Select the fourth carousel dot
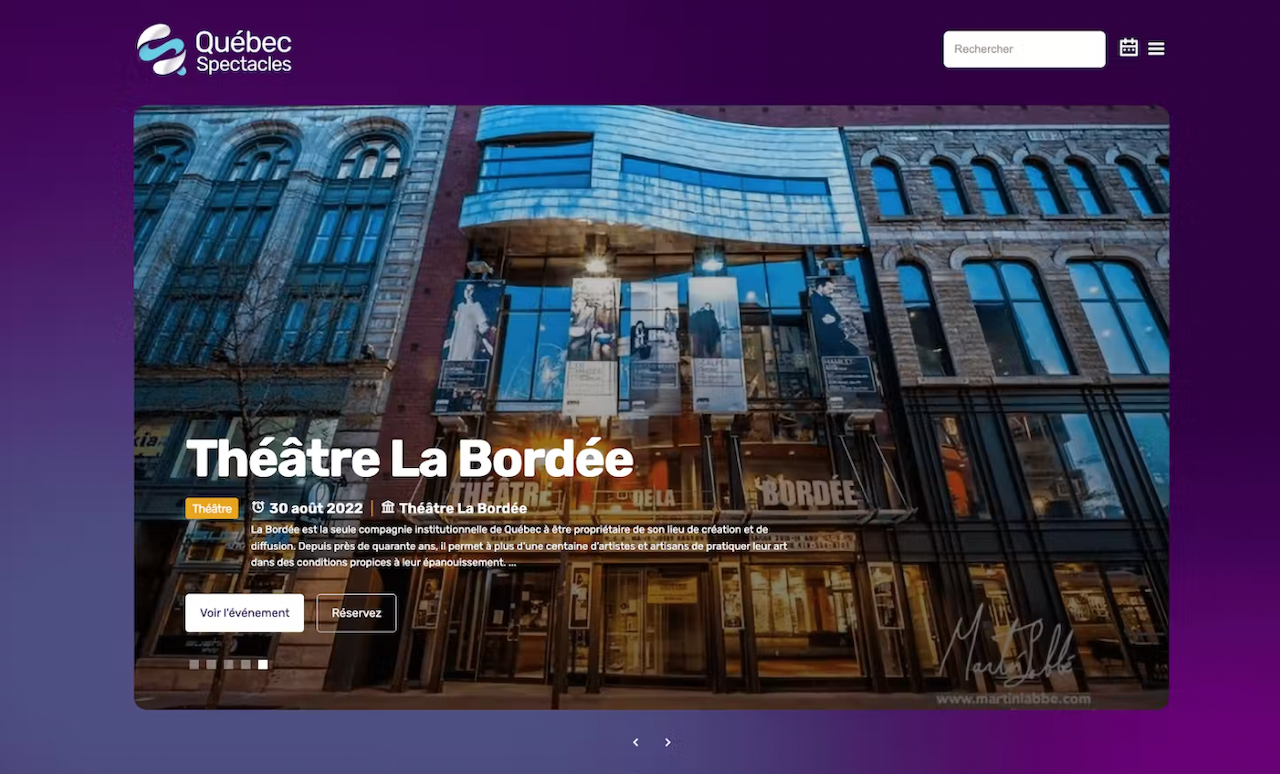The height and width of the screenshot is (774, 1280). [245, 664]
